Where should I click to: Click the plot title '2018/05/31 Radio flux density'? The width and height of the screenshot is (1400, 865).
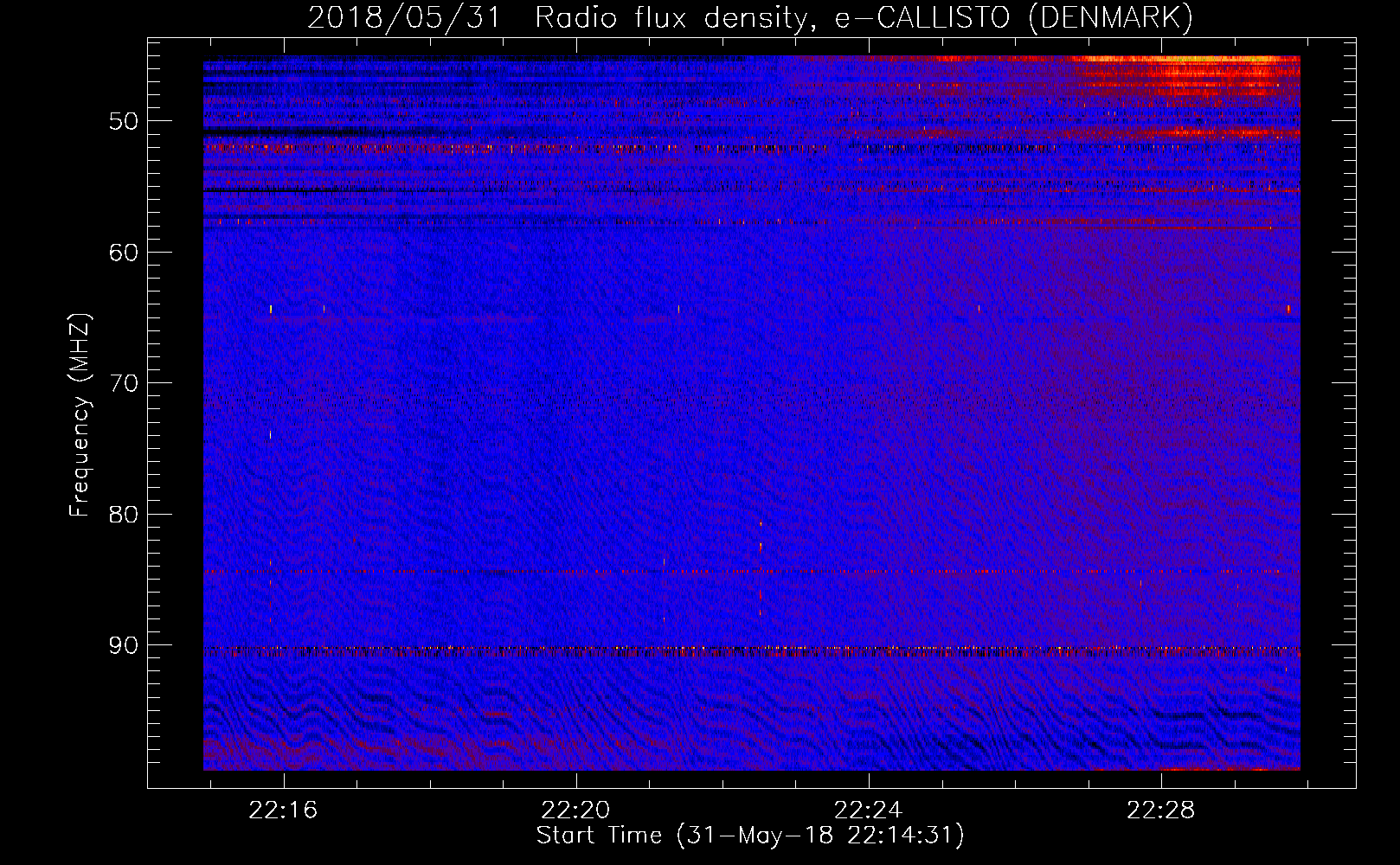pos(750,17)
